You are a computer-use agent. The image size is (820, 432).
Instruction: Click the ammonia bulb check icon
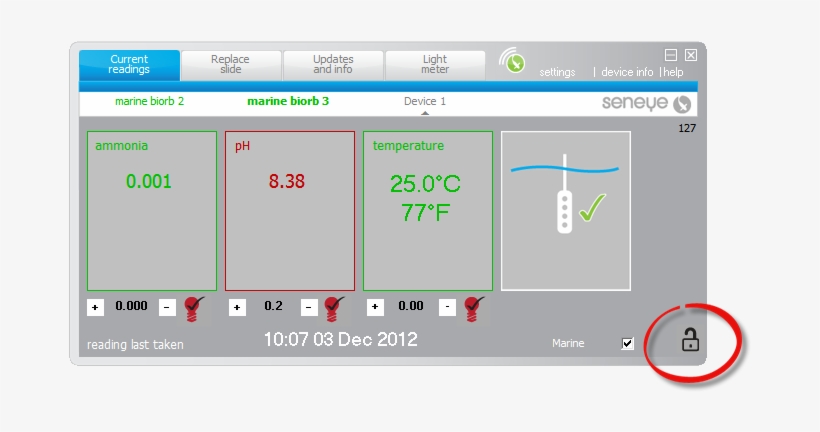[194, 309]
